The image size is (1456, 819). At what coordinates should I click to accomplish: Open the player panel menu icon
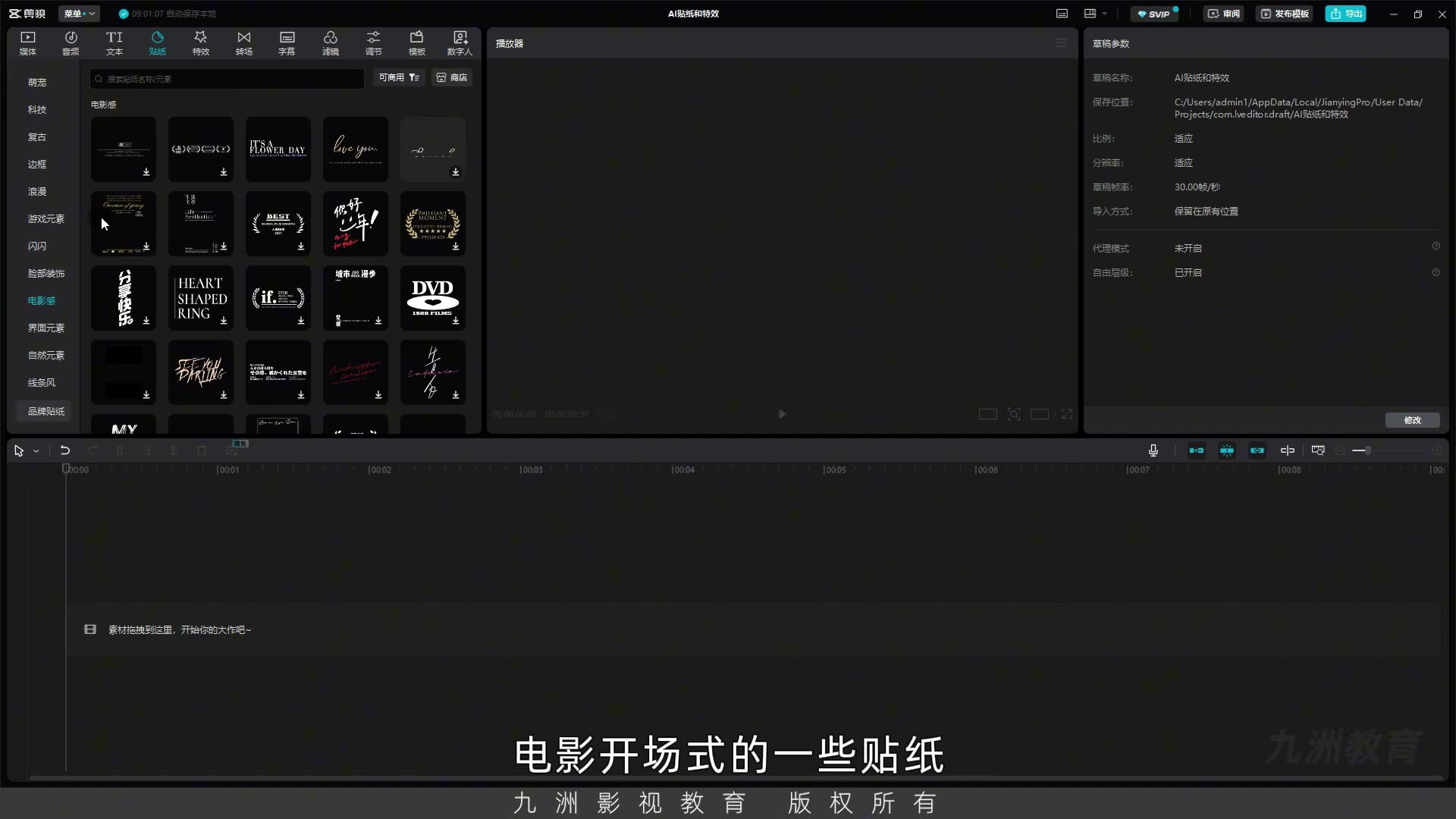point(1061,43)
